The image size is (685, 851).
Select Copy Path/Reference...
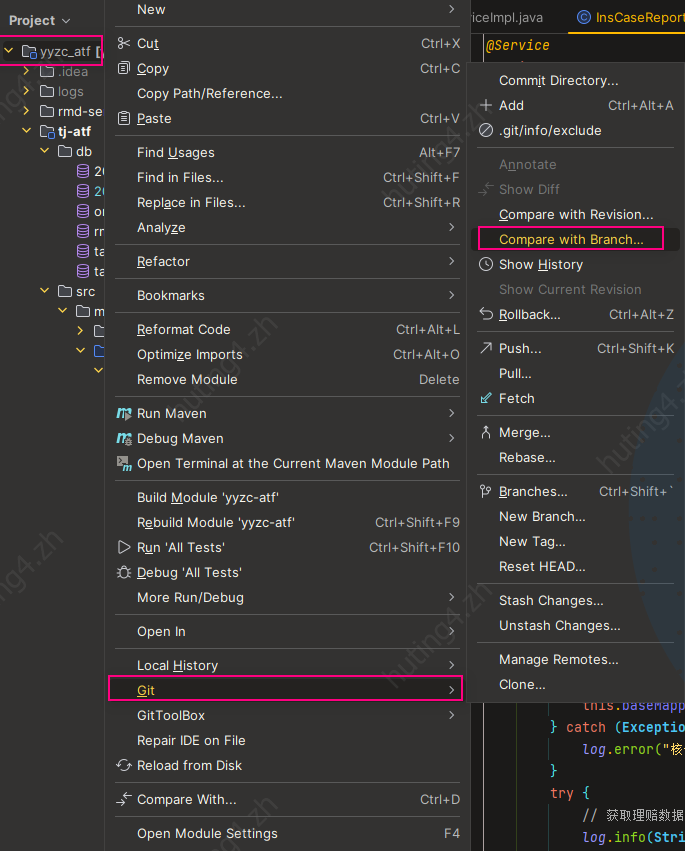click(288, 93)
